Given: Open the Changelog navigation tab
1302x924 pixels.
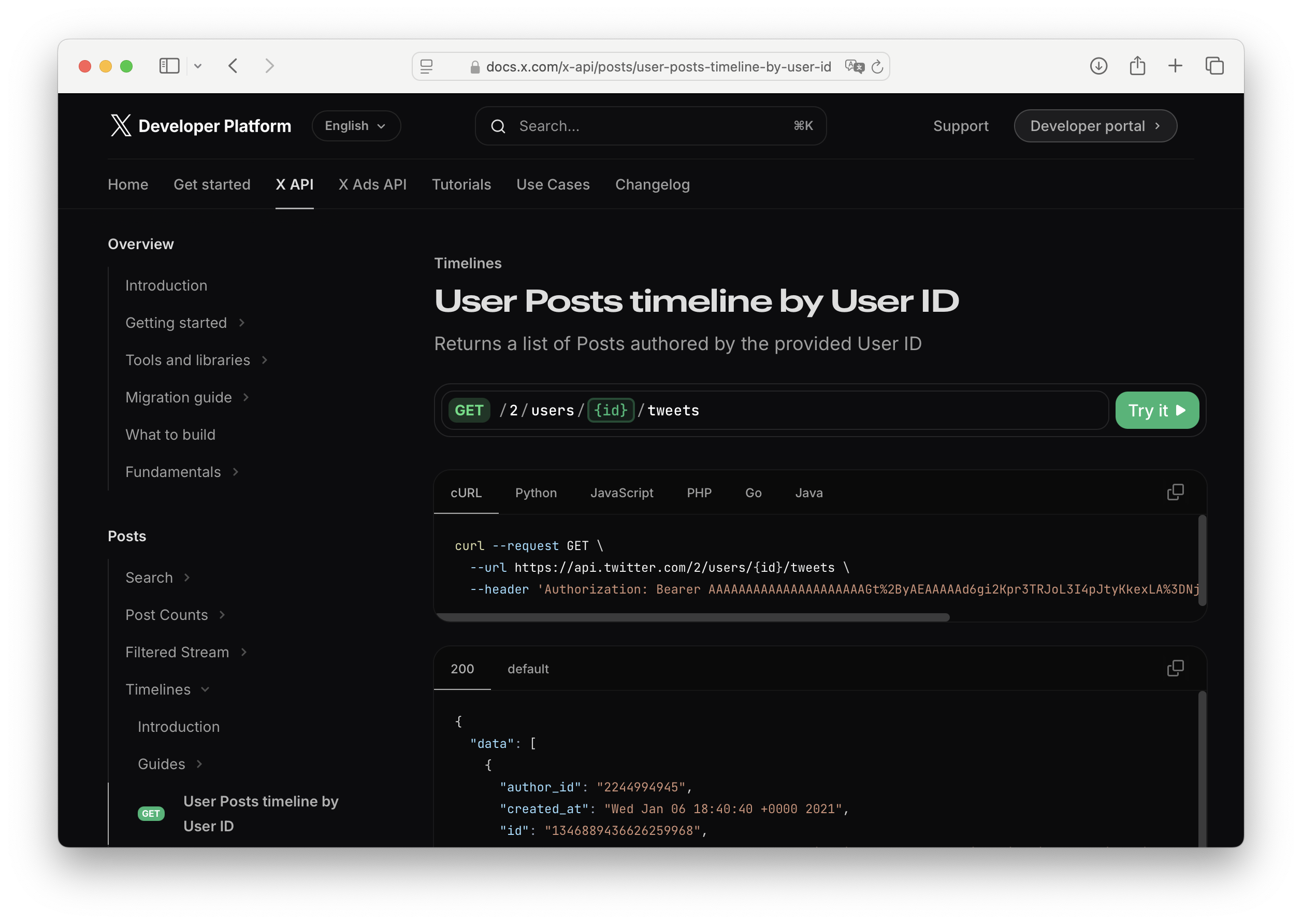Looking at the screenshot, I should point(652,184).
